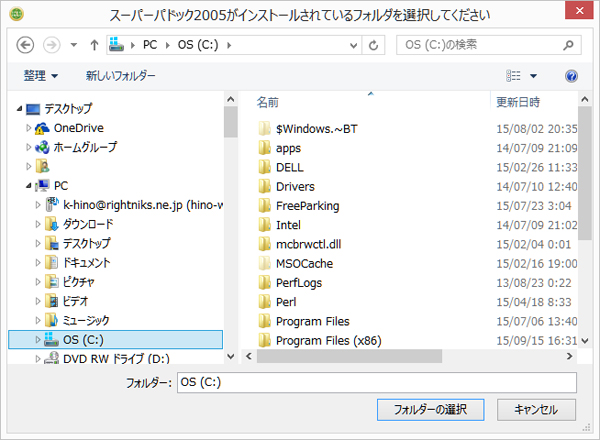Expand the OS (C:) tree node
The image size is (600, 440).
pyautogui.click(x=38, y=340)
